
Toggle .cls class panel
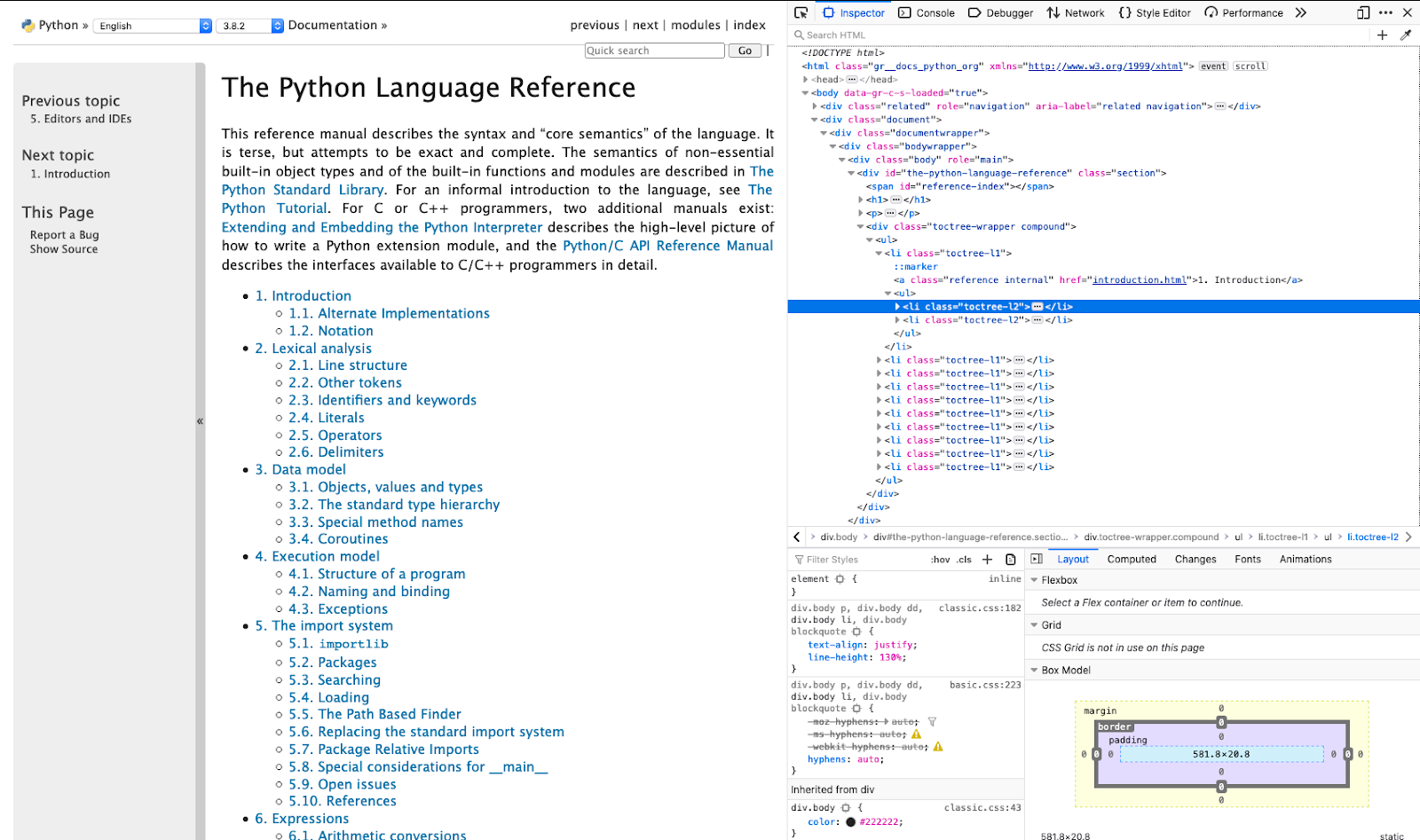coord(964,560)
